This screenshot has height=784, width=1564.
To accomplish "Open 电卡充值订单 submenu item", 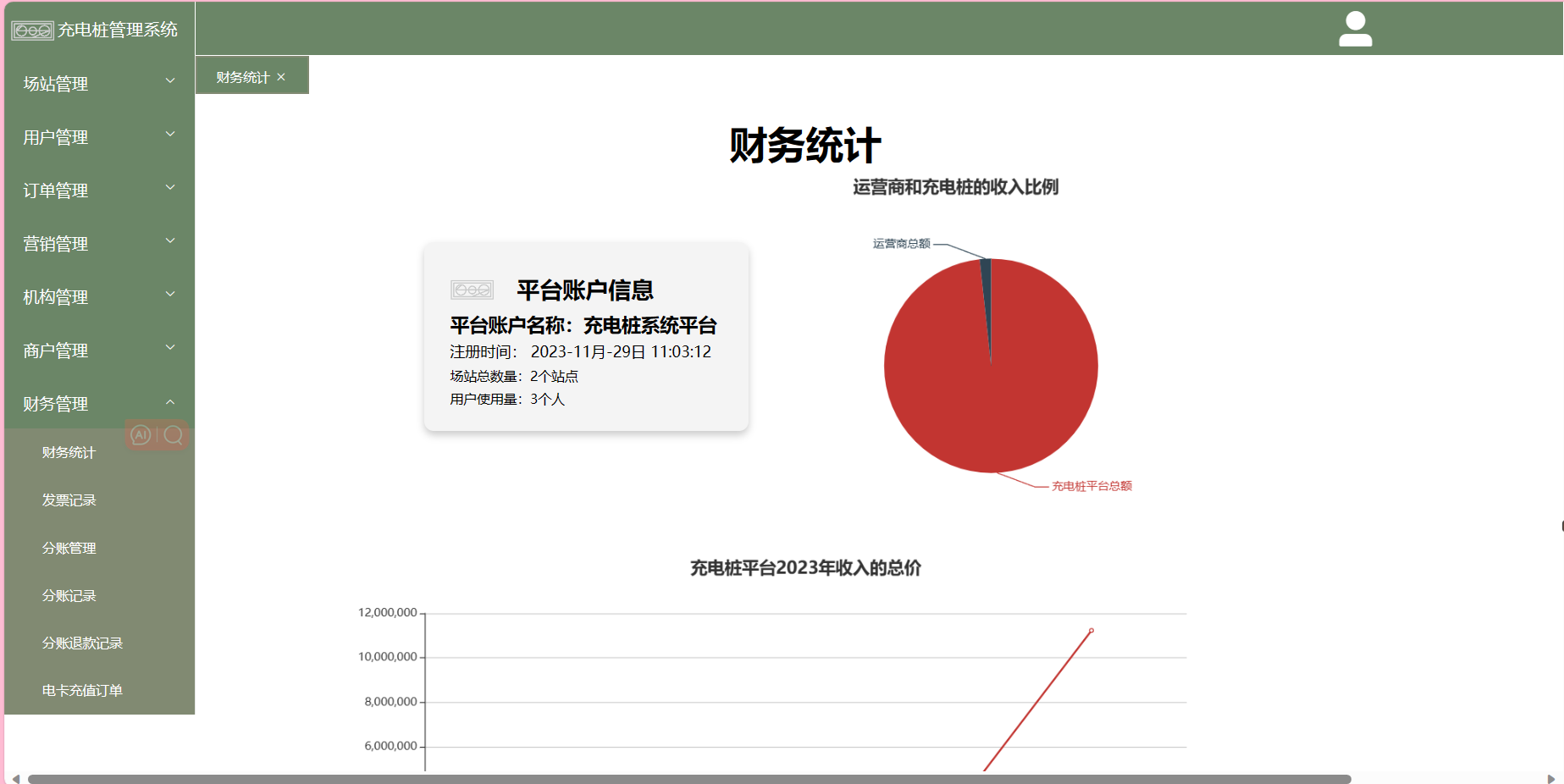I will click(x=100, y=690).
